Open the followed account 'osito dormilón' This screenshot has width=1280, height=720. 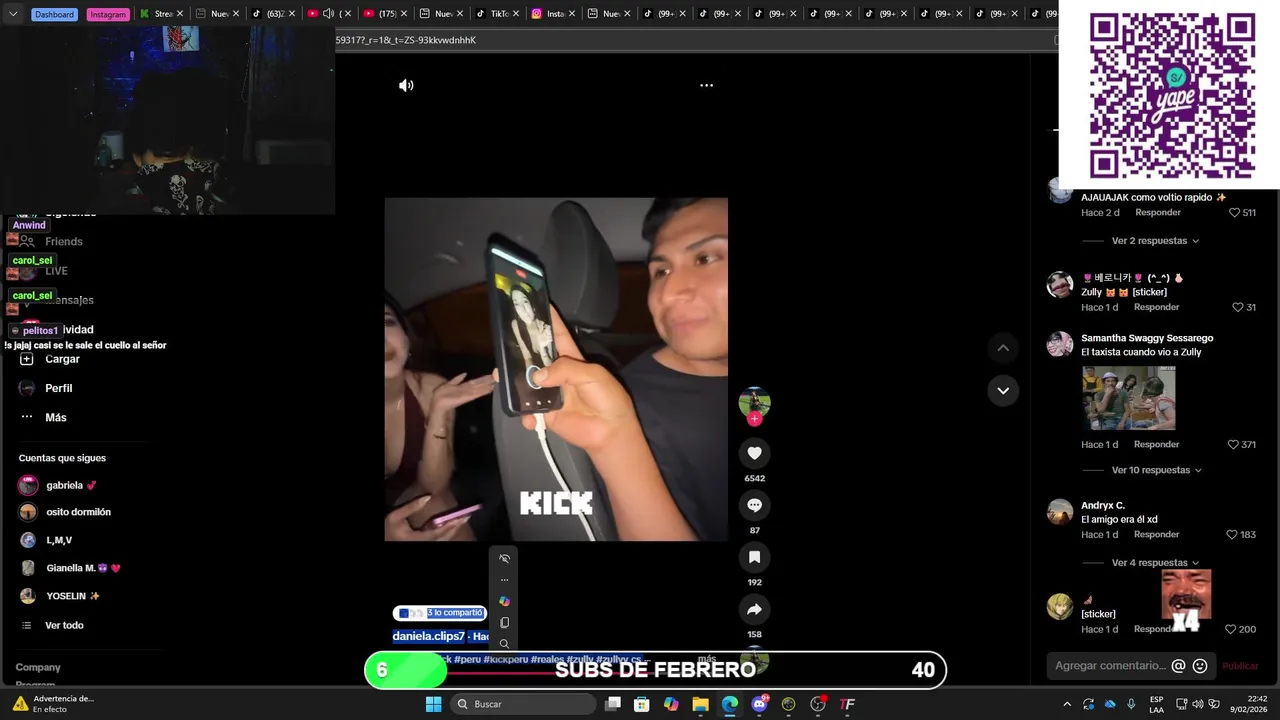pos(65,512)
